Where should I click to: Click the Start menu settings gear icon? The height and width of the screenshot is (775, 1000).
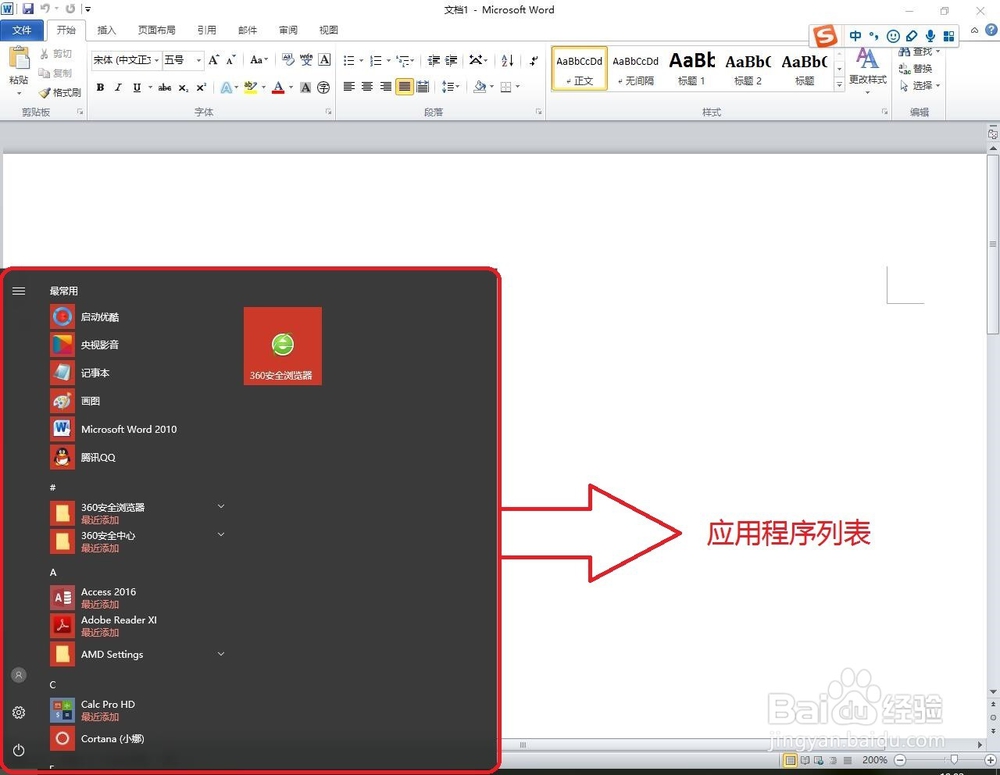click(18, 712)
